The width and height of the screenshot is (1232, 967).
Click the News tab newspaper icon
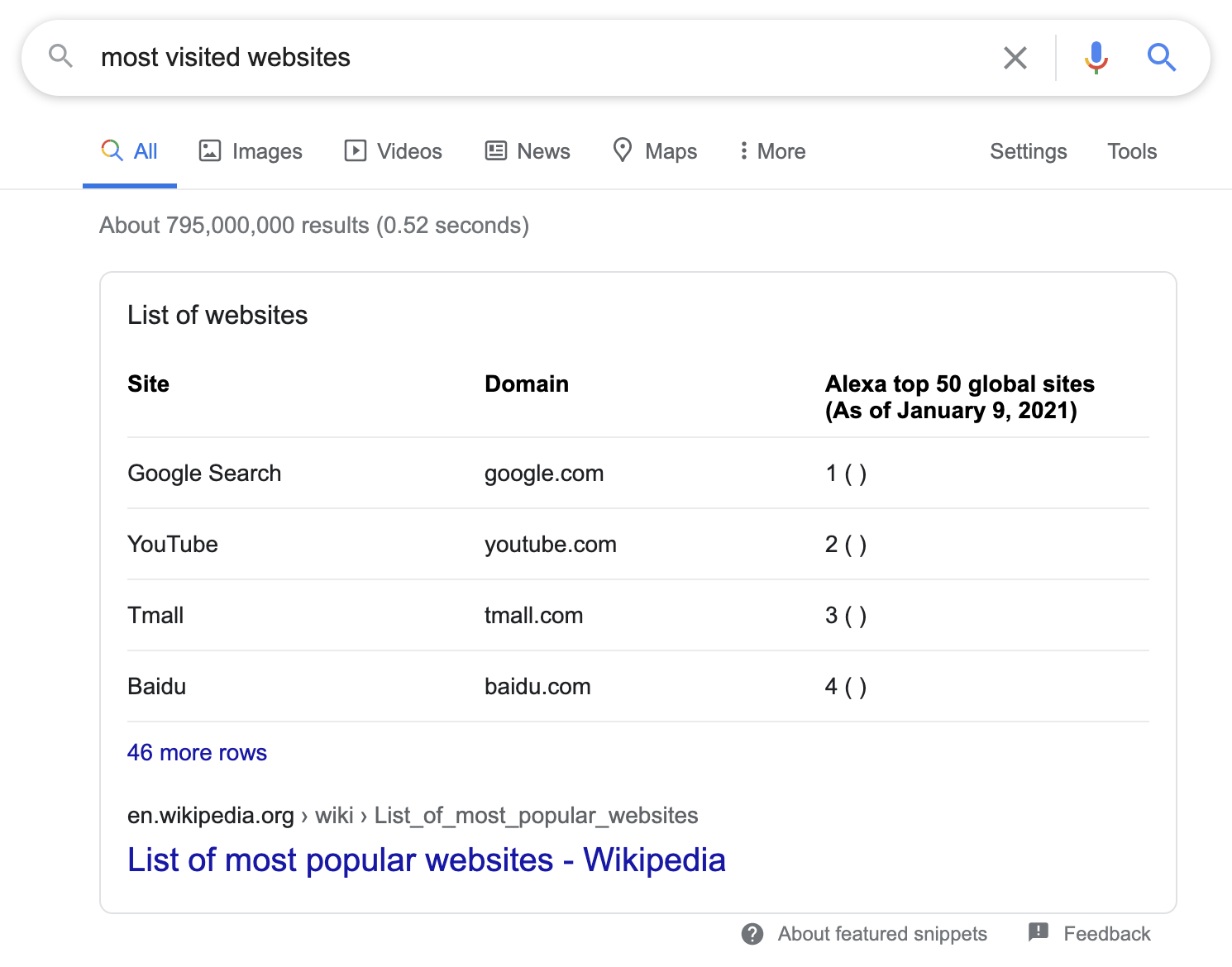pyautogui.click(x=496, y=150)
